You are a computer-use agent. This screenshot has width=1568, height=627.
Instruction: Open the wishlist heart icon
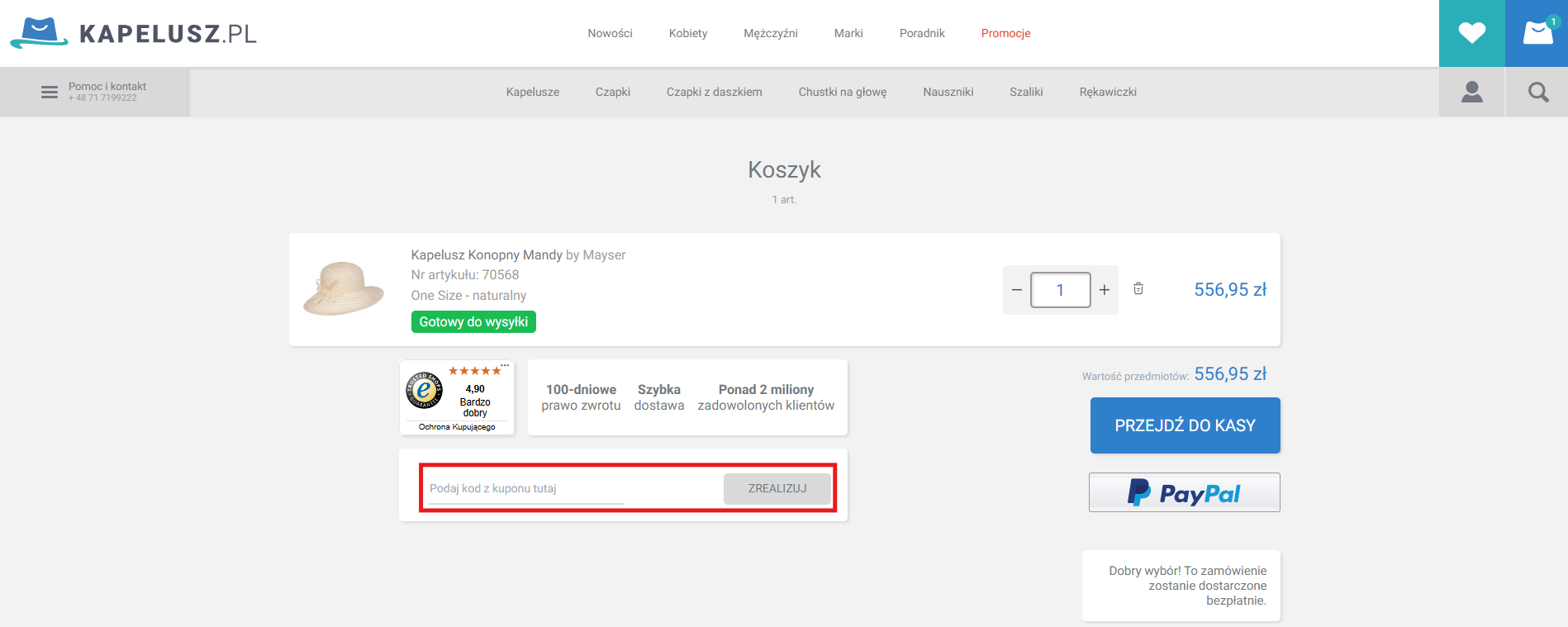[x=1471, y=33]
